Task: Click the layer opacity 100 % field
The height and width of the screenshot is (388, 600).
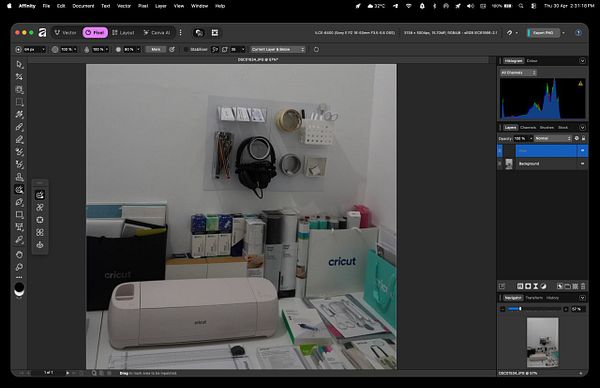Action: [x=521, y=138]
